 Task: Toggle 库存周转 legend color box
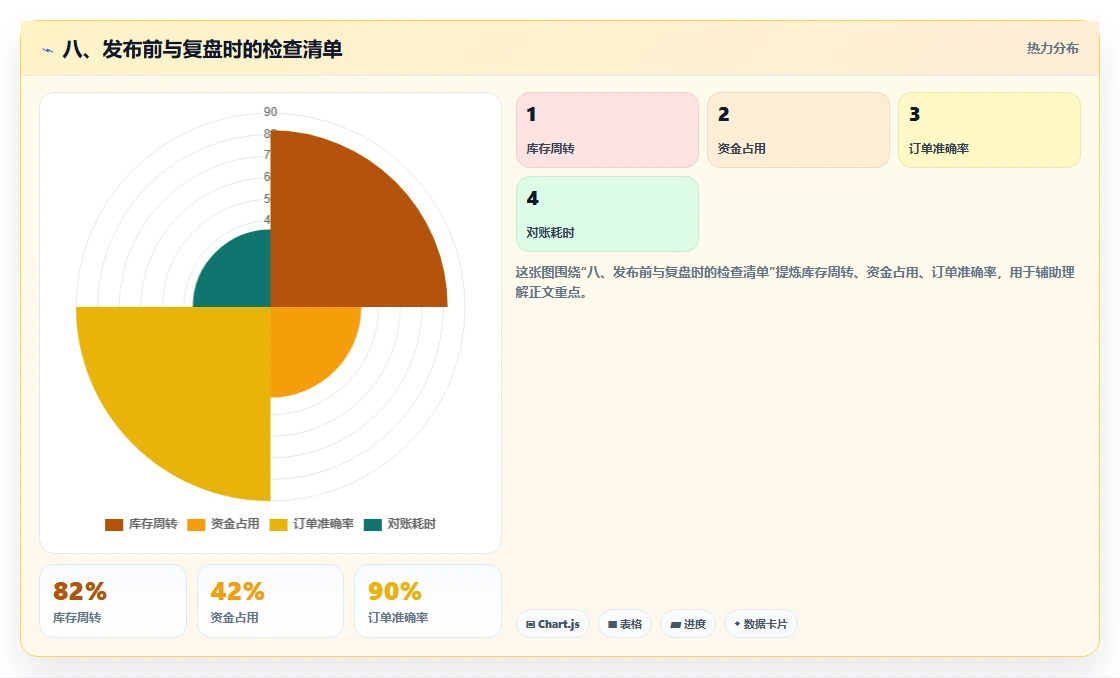click(x=114, y=524)
